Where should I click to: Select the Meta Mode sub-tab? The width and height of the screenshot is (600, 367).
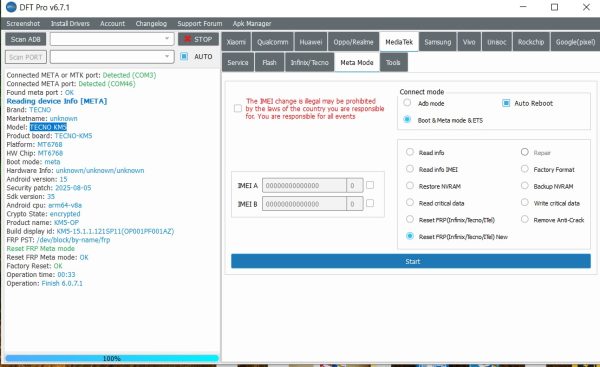(x=357, y=62)
